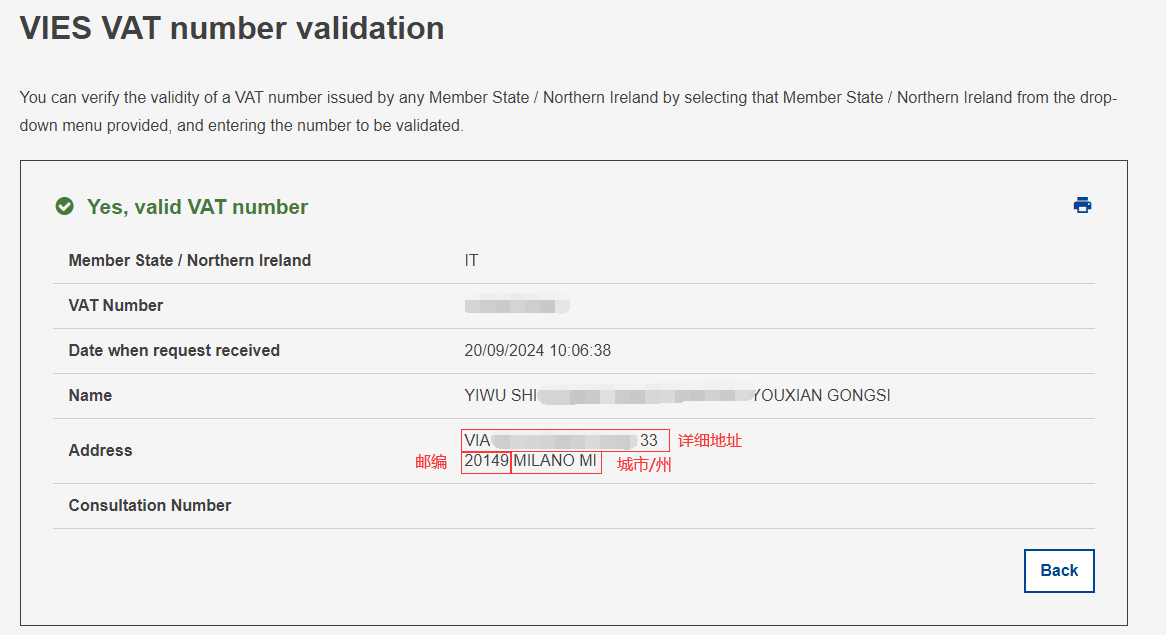Click the printer icon to print results
The height and width of the screenshot is (635, 1166).
tap(1082, 205)
